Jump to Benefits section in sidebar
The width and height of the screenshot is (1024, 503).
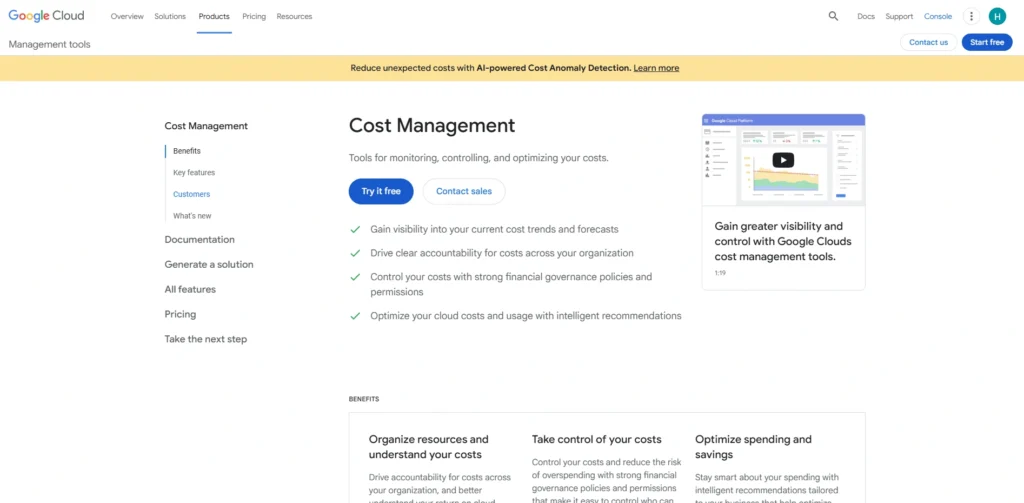(x=187, y=151)
